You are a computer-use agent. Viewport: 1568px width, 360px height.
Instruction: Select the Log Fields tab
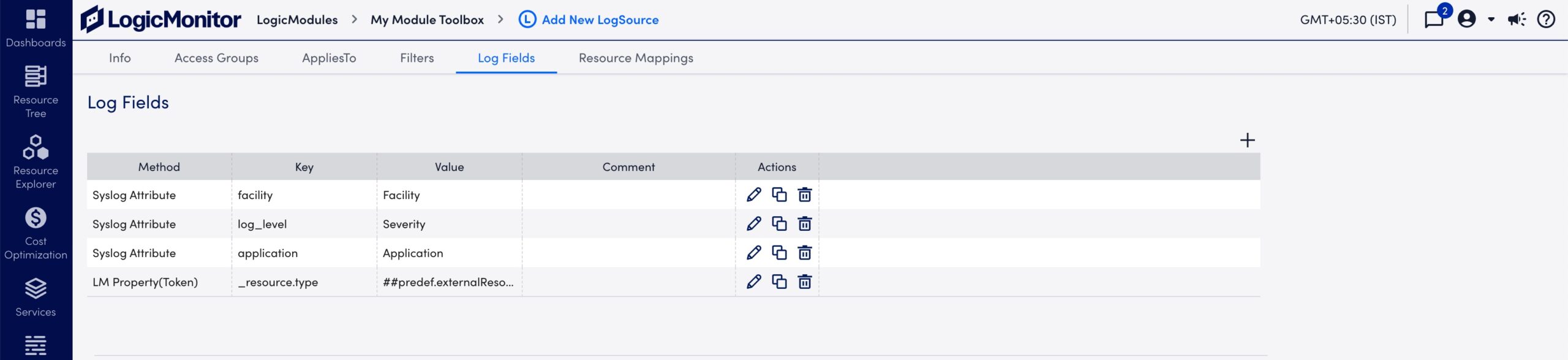point(506,58)
